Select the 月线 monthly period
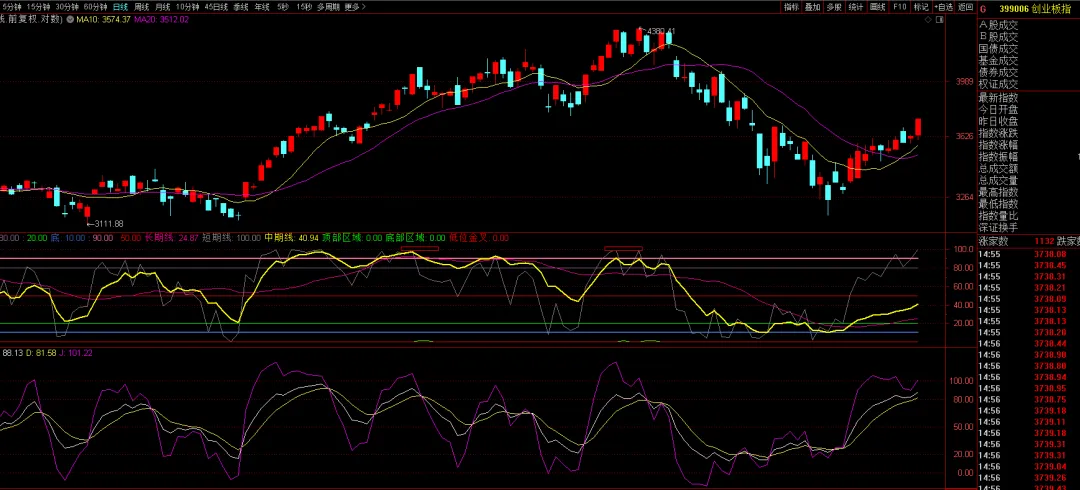Image resolution: width=1080 pixels, height=490 pixels. coord(162,7)
